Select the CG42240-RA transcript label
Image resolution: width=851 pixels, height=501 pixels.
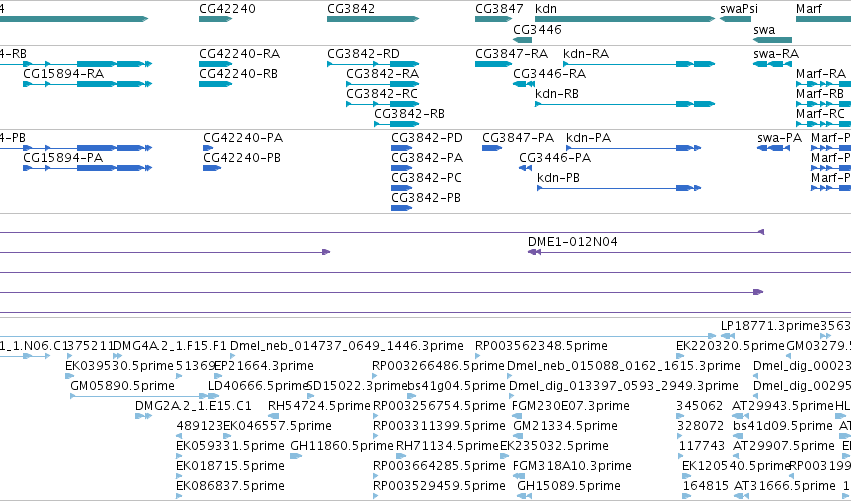coord(239,54)
